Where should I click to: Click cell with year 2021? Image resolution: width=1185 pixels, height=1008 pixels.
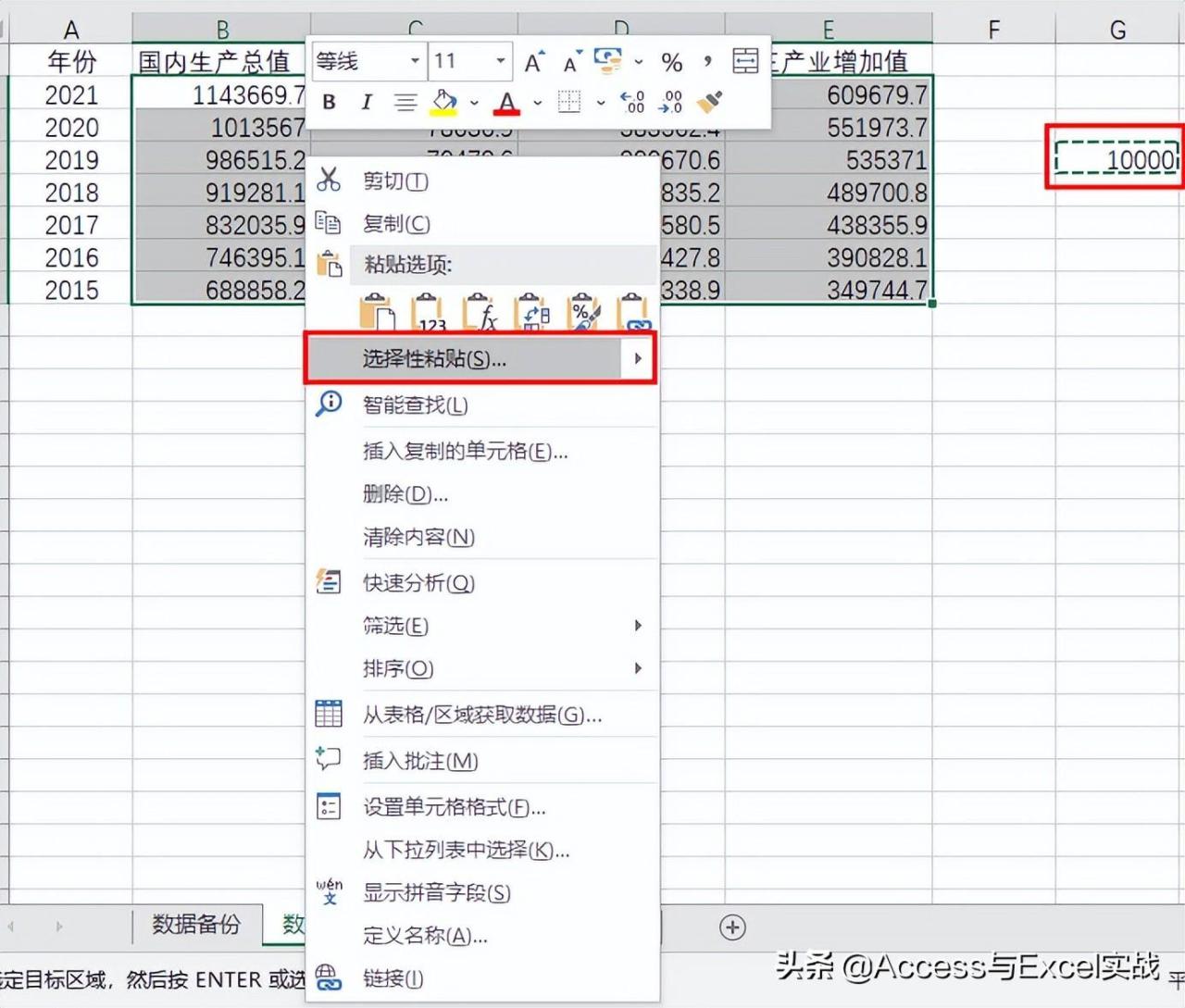point(71,94)
